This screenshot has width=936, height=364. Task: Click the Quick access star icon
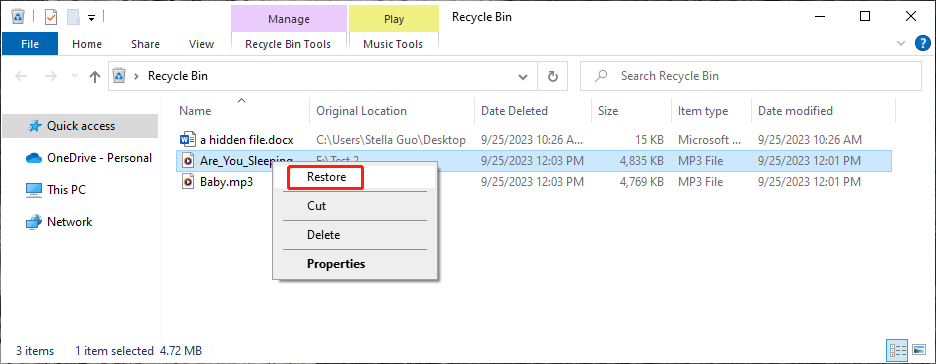point(35,126)
